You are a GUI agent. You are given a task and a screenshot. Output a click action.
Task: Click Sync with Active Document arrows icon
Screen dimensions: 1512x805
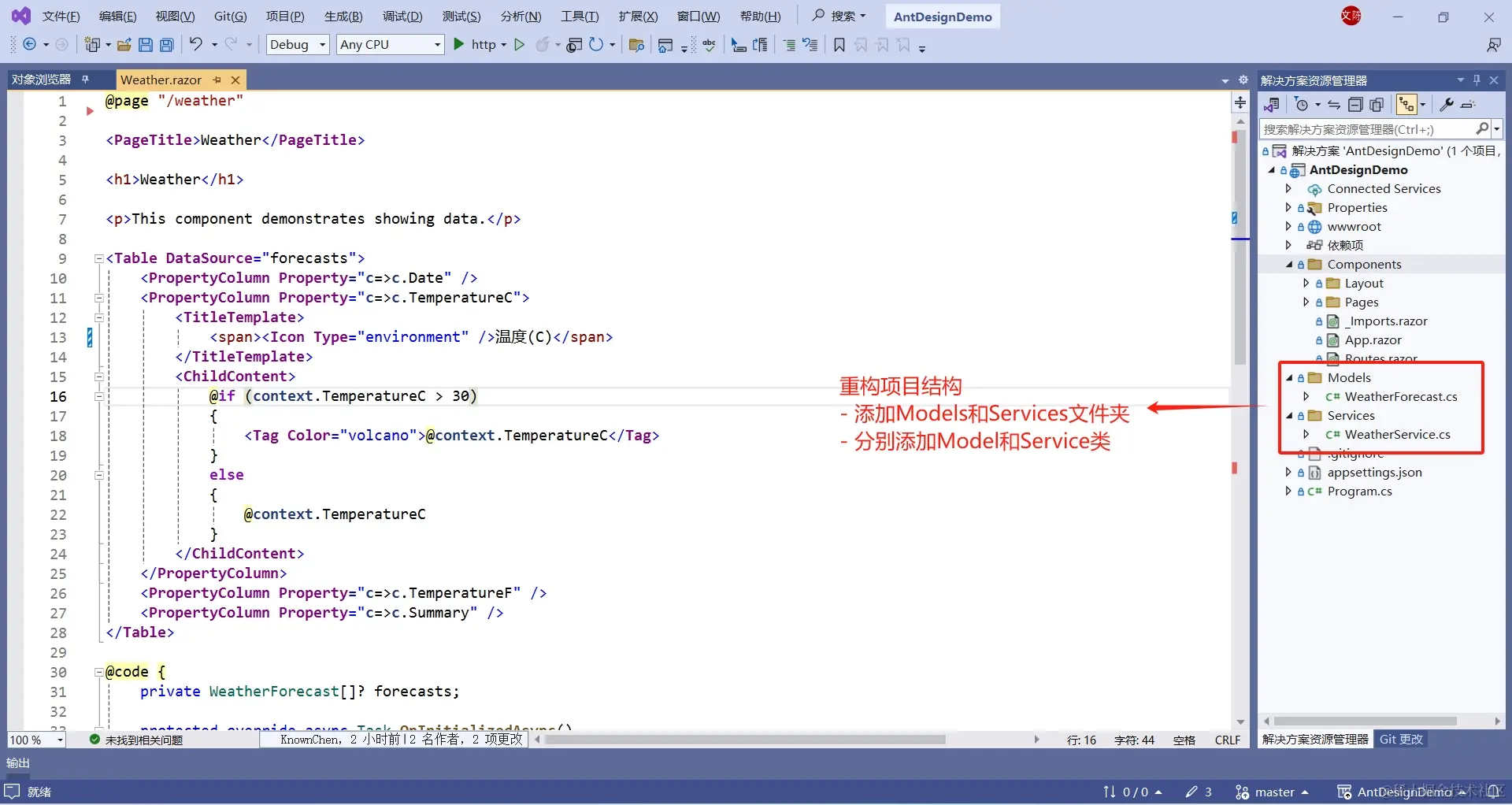pos(1334,105)
